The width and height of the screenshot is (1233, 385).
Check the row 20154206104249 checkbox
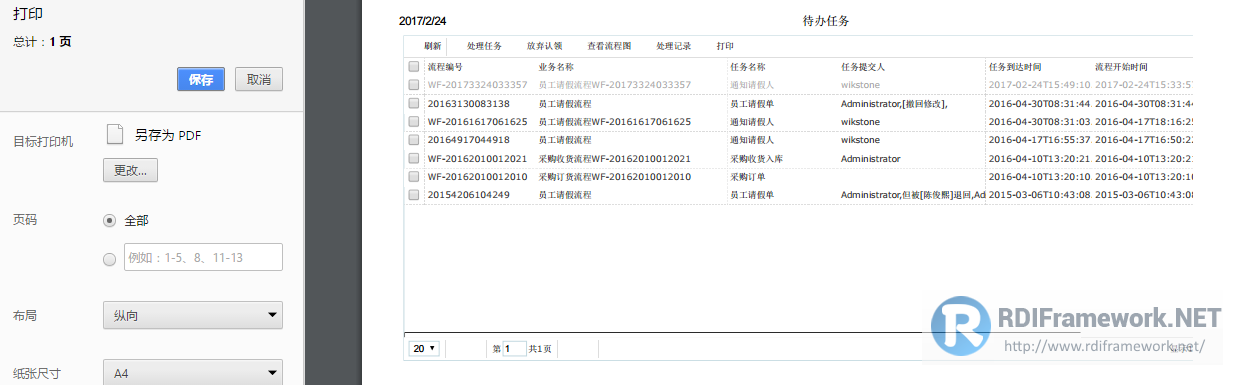[x=414, y=194]
